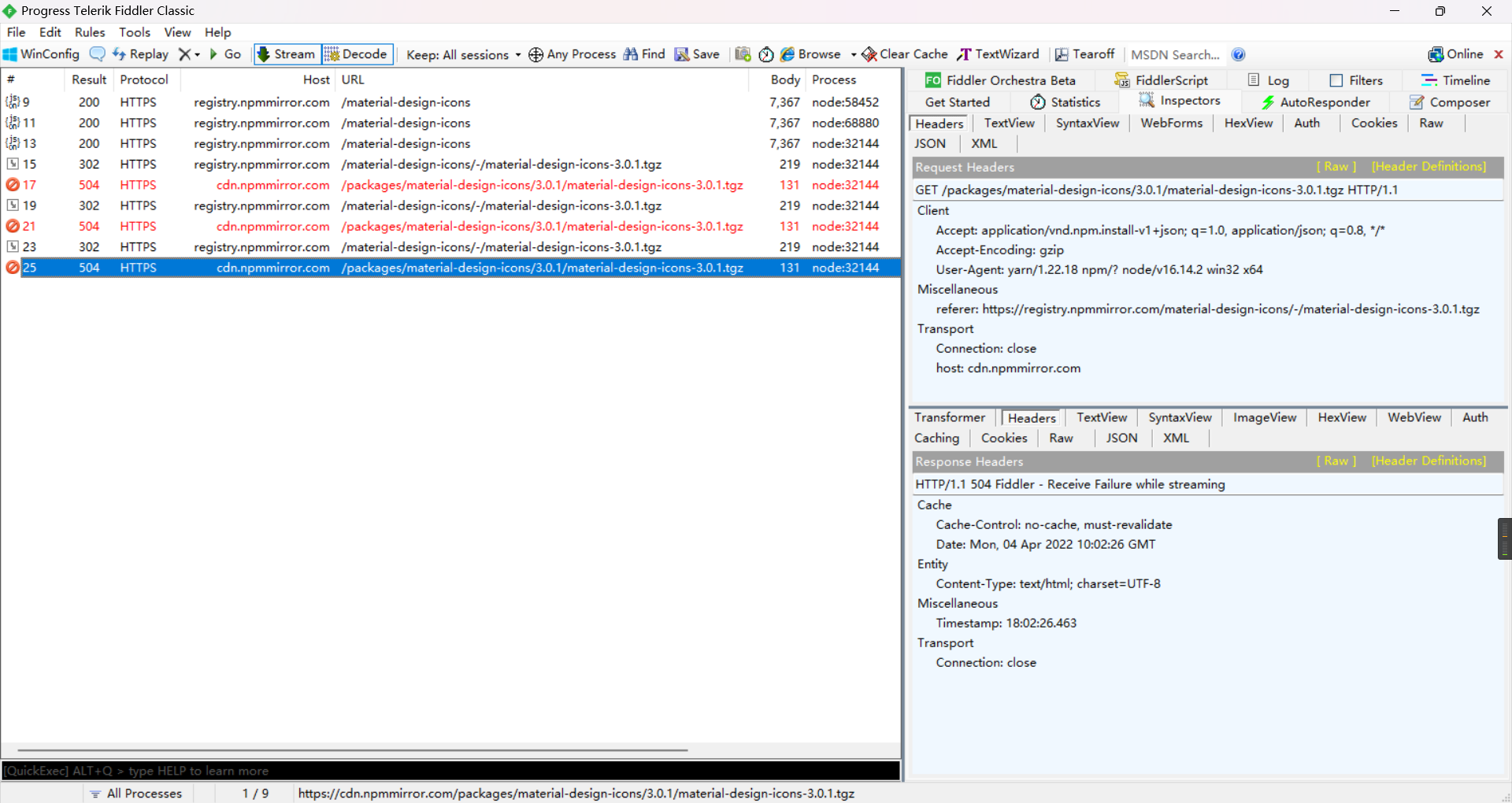
Task: Open the Log tab
Action: click(x=1269, y=80)
